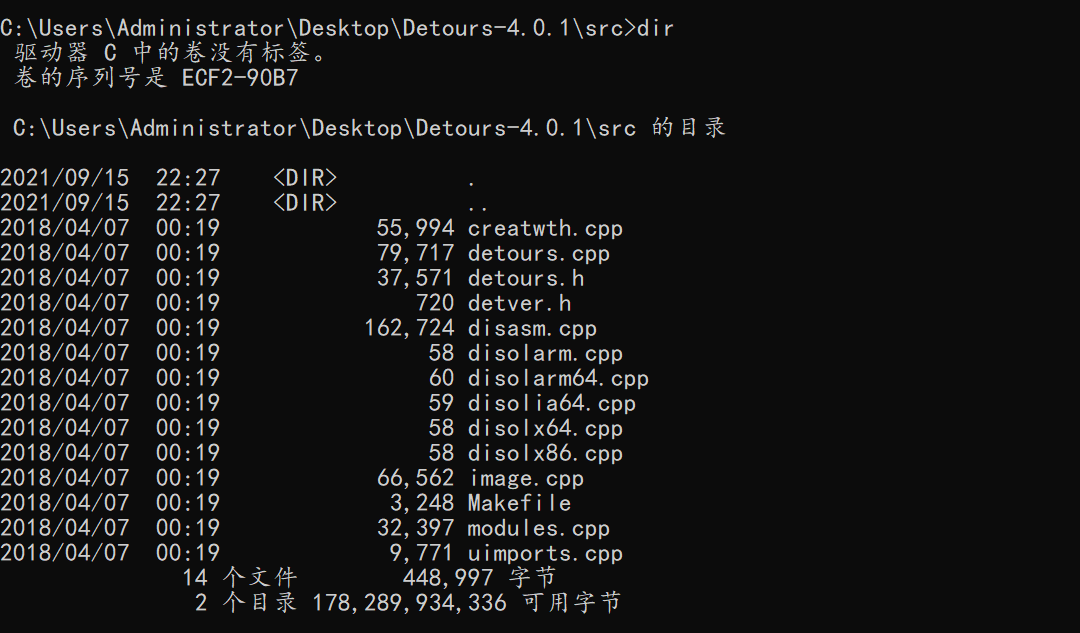Click file name disolia64.cpp
This screenshot has width=1080, height=633.
click(551, 403)
